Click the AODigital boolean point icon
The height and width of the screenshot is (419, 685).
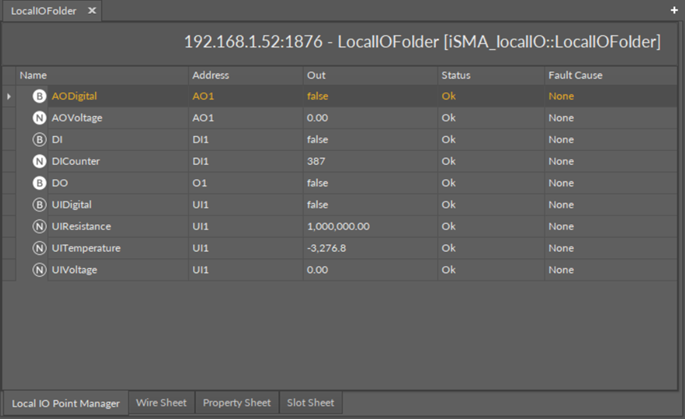39,96
